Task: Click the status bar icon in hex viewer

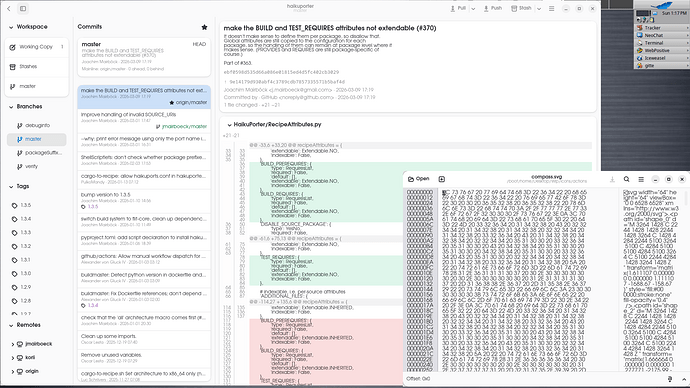Action: click(670, 379)
